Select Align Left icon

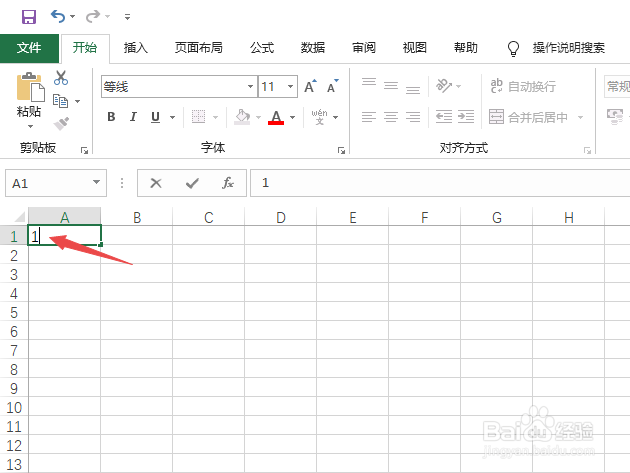point(369,117)
